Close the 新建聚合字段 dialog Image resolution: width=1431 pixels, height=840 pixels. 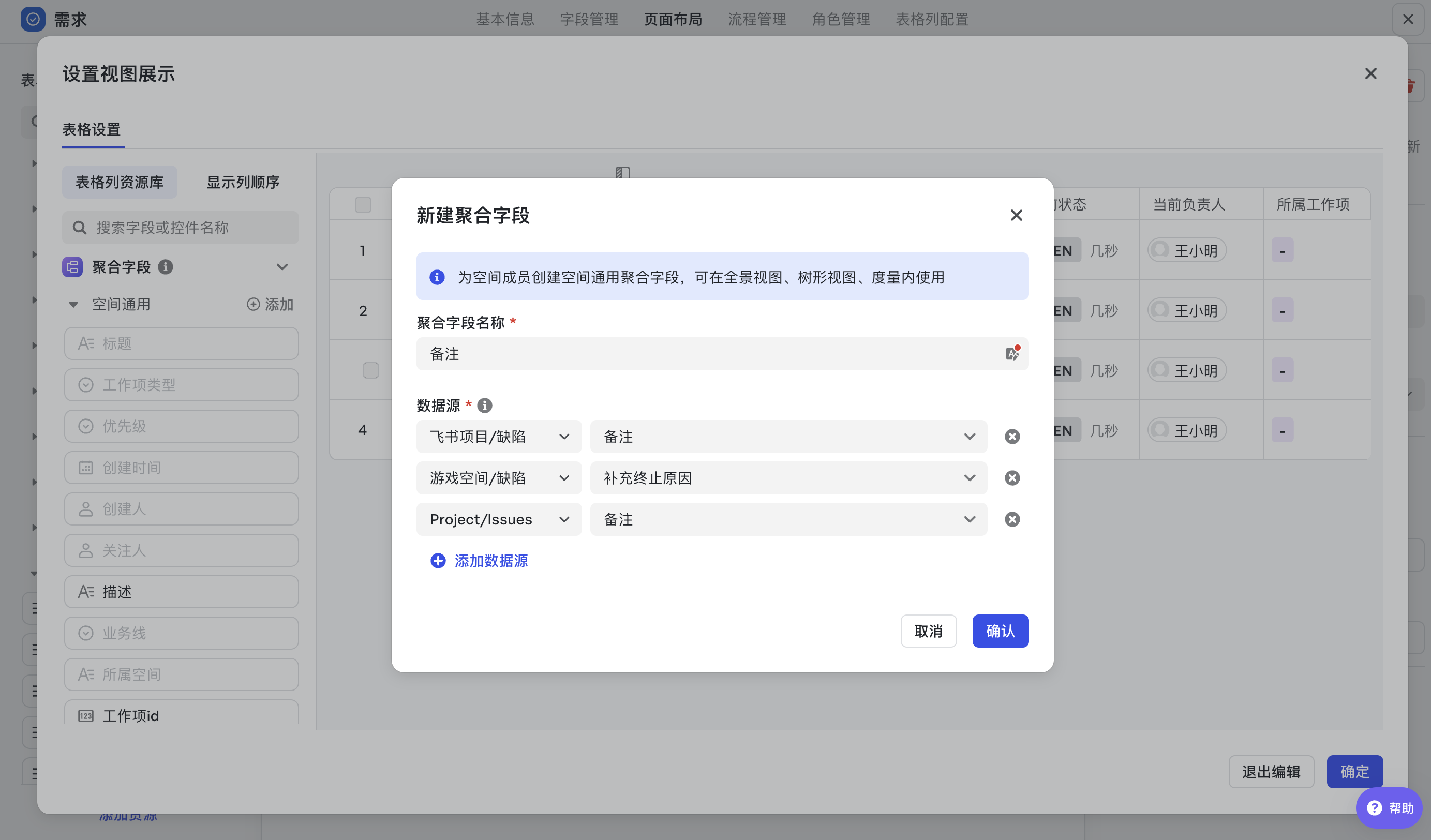click(x=1017, y=215)
